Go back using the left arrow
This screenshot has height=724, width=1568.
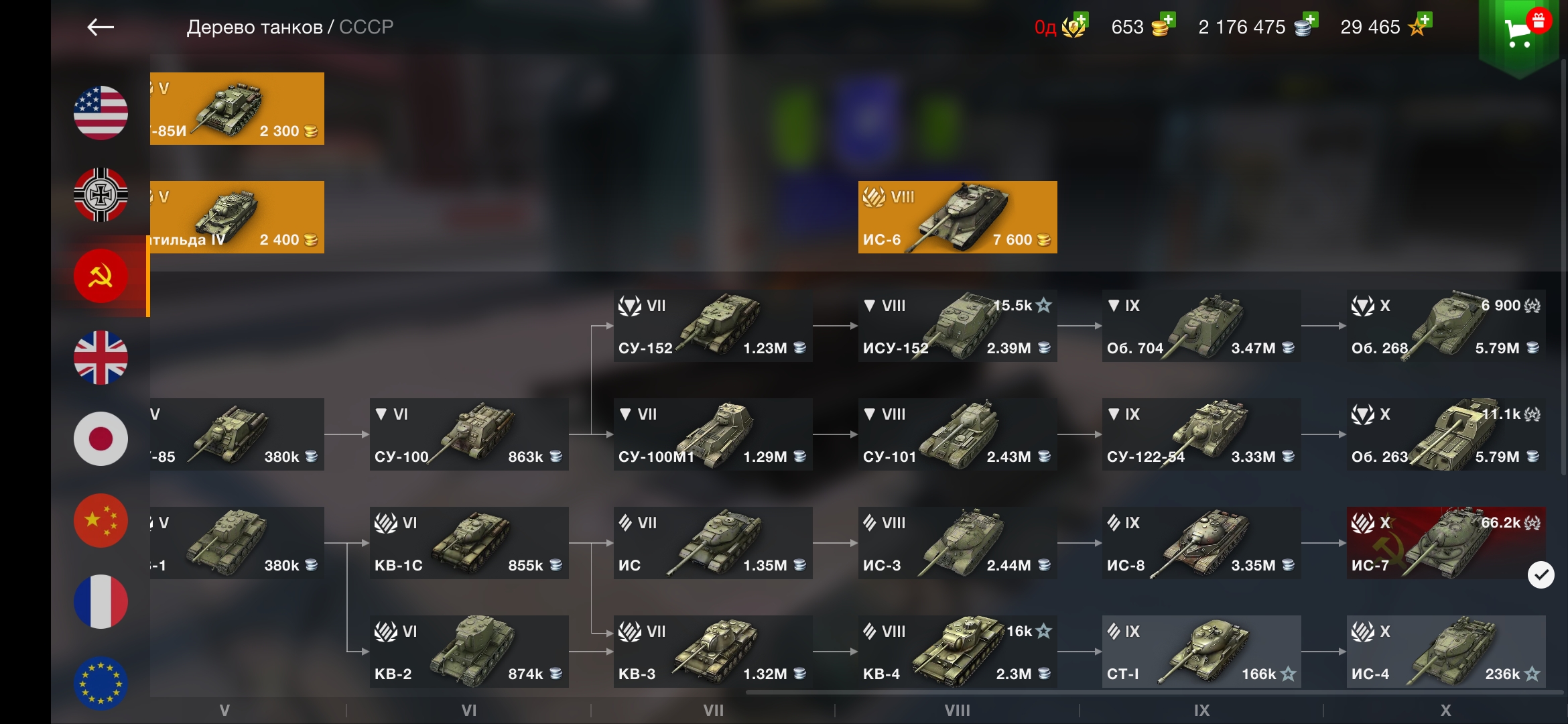click(x=101, y=27)
